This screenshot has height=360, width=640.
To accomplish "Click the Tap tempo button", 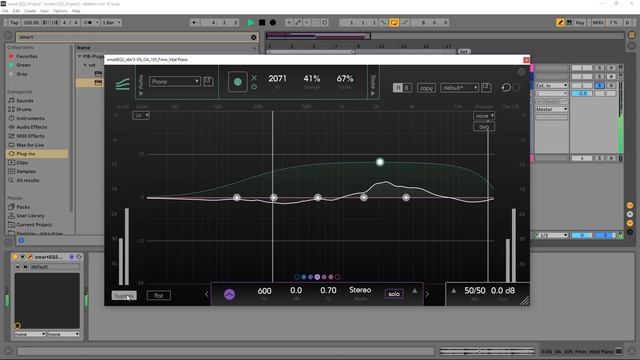I will 14,22.
